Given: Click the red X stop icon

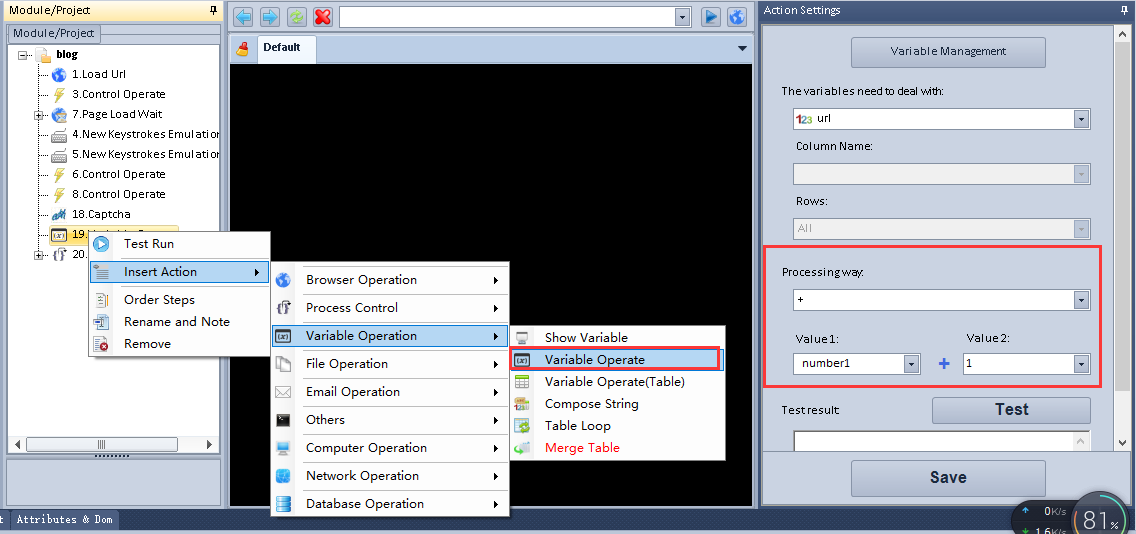Looking at the screenshot, I should [x=323, y=17].
